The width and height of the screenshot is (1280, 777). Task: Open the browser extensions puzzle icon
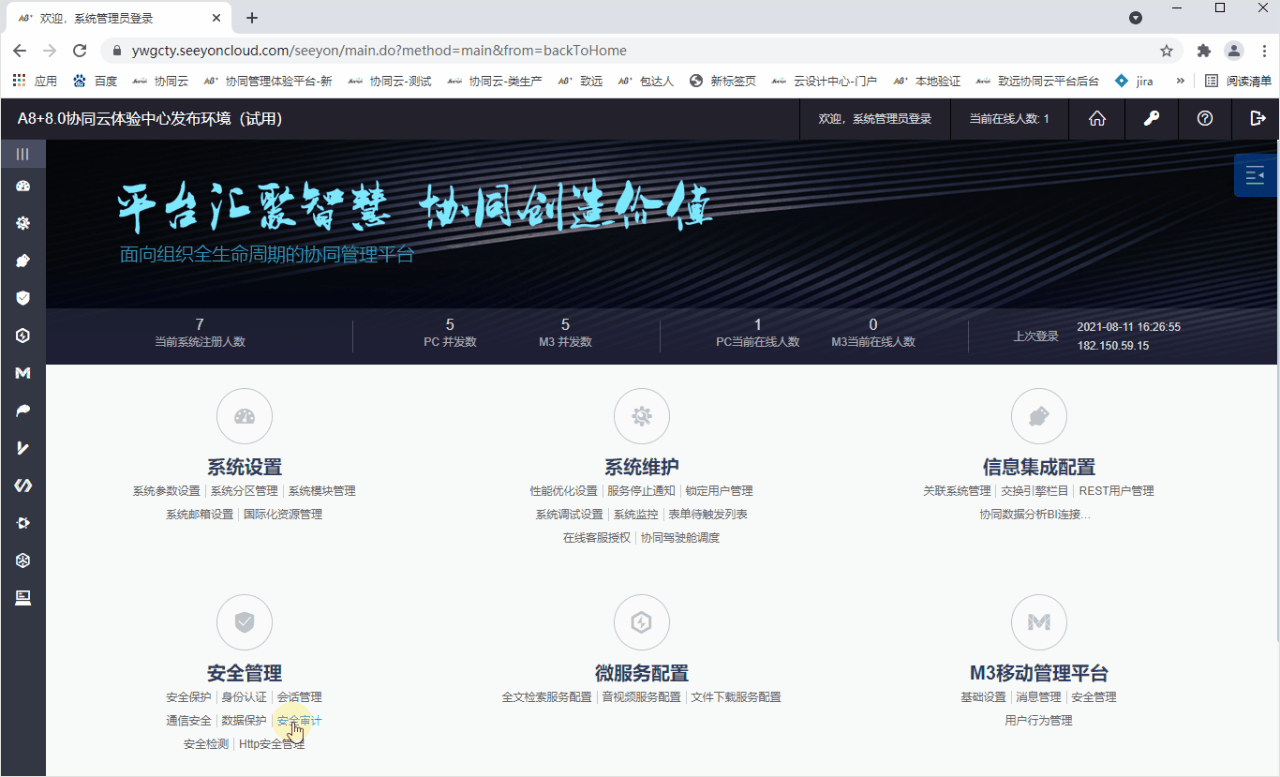click(x=1204, y=50)
